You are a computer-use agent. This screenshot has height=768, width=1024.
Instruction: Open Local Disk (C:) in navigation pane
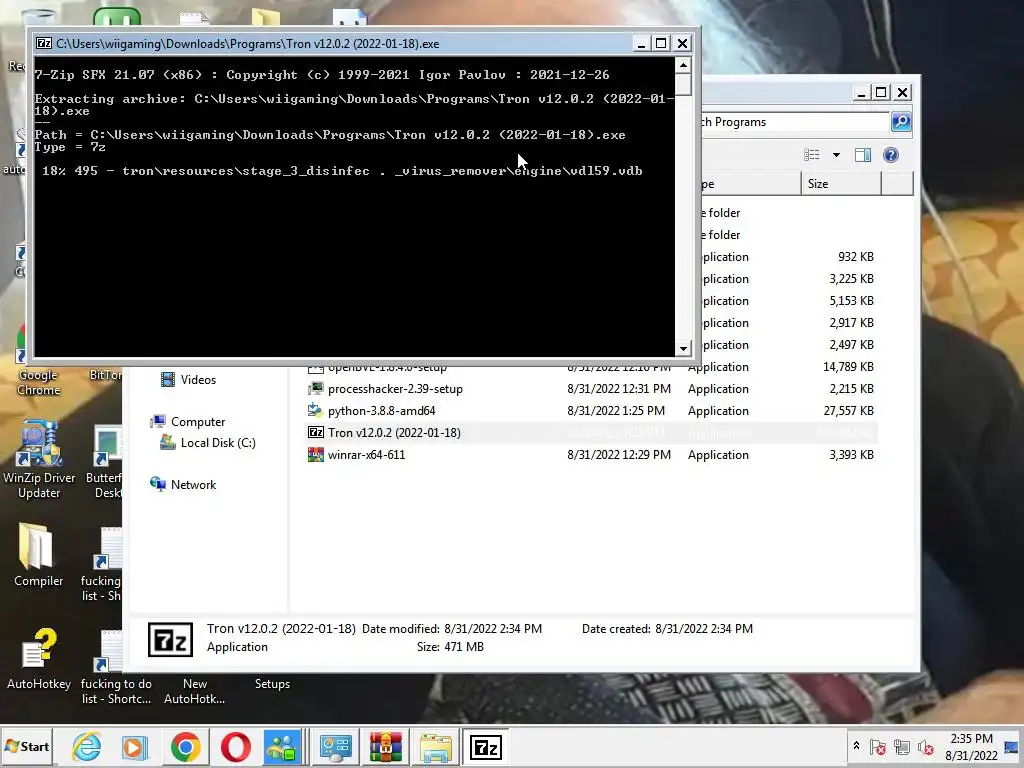coord(208,443)
